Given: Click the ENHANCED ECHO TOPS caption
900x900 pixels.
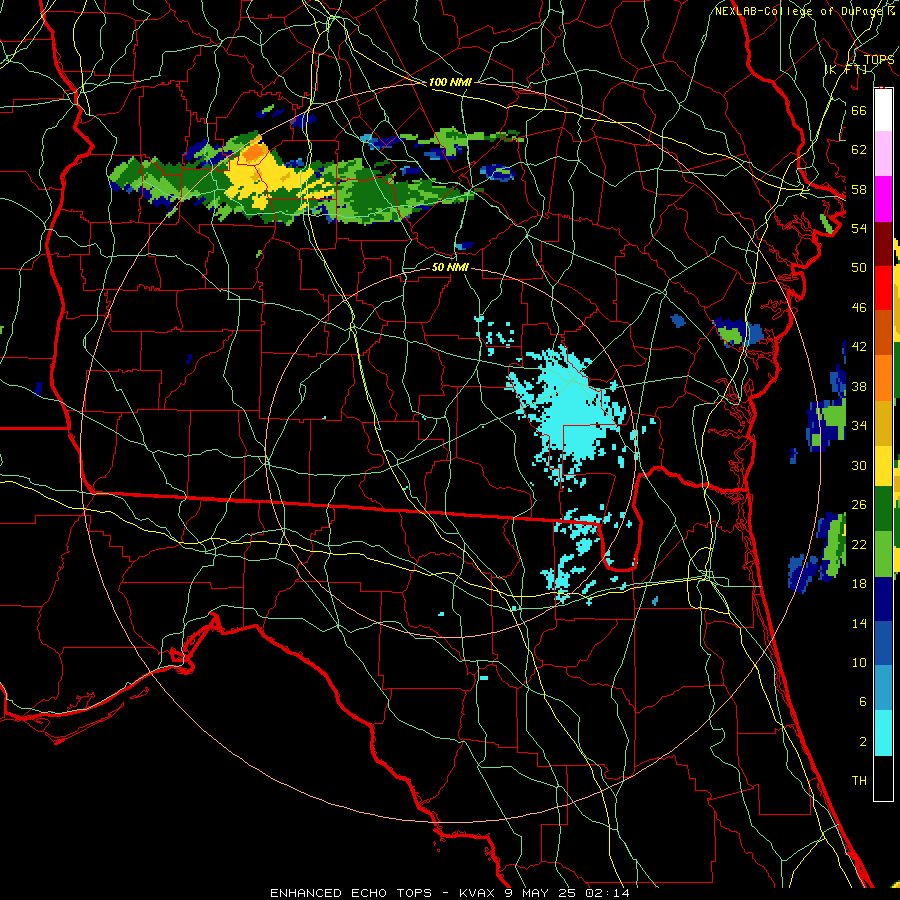Looking at the screenshot, I should point(350,893).
